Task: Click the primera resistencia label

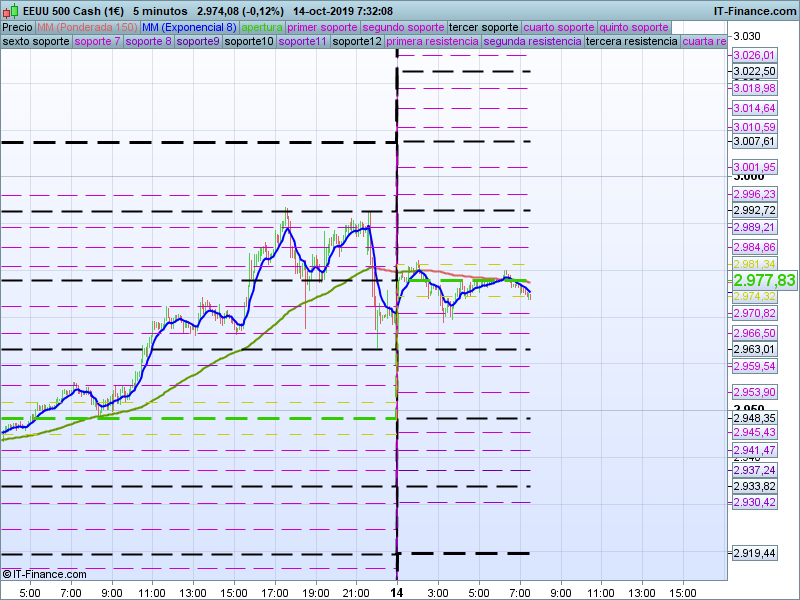Action: [x=431, y=42]
